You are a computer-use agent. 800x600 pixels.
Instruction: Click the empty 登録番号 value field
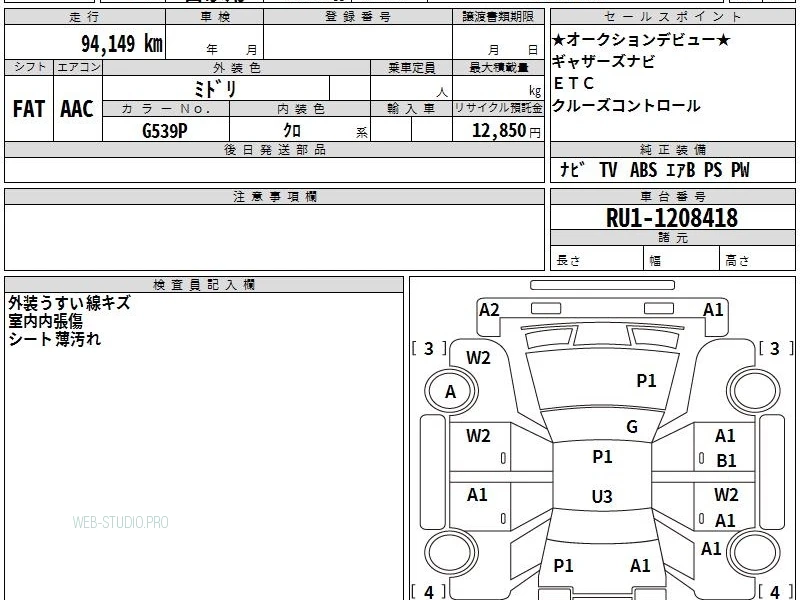click(x=358, y=42)
